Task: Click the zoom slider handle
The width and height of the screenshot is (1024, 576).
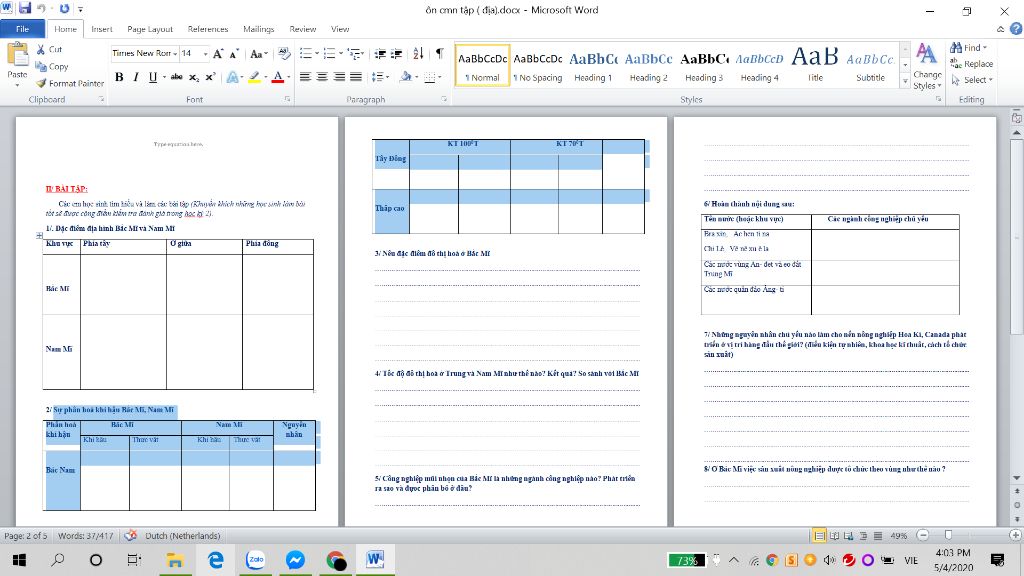Action: coord(949,535)
